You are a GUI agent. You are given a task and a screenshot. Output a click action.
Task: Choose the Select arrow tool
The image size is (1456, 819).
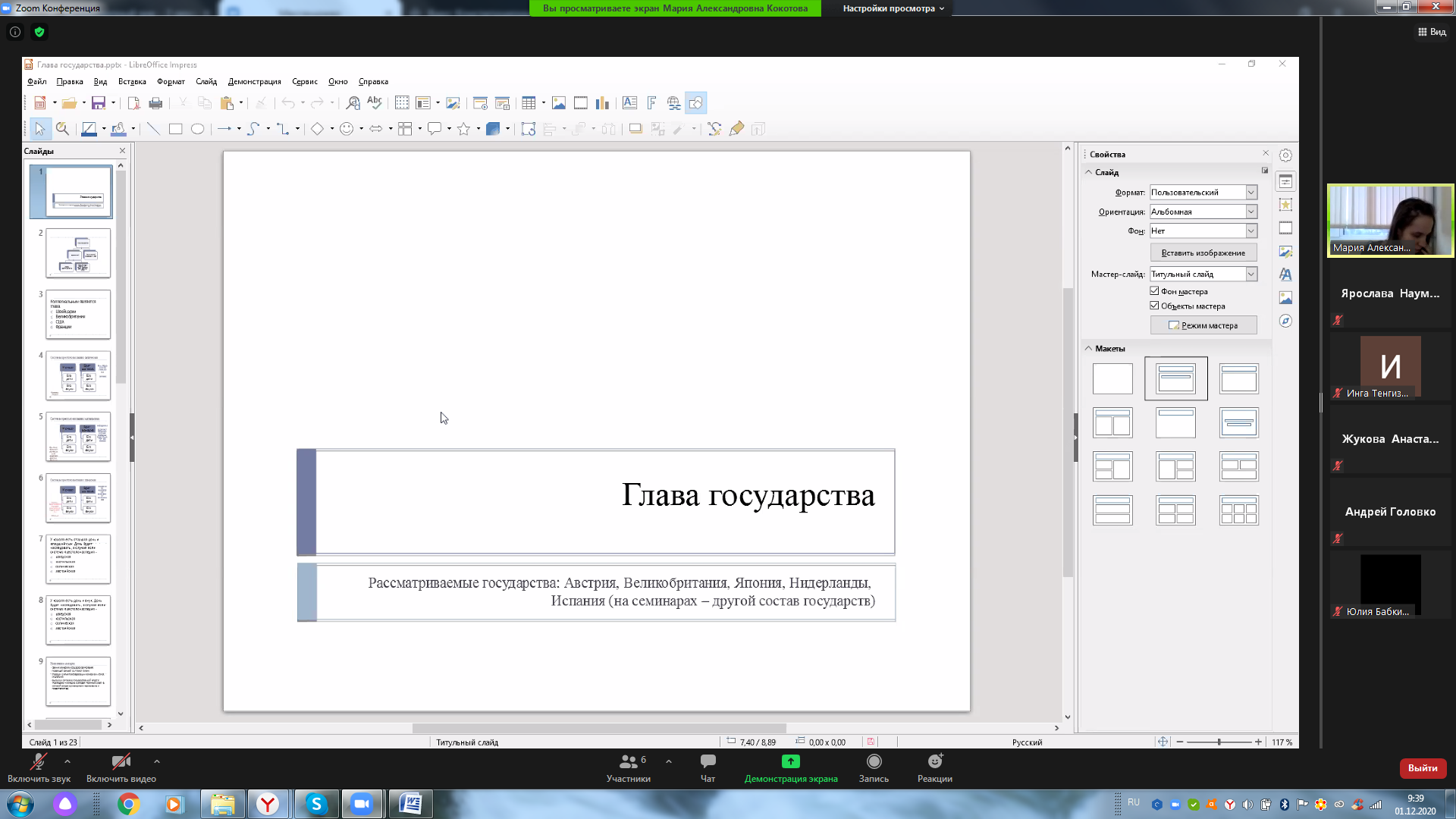pos(40,129)
